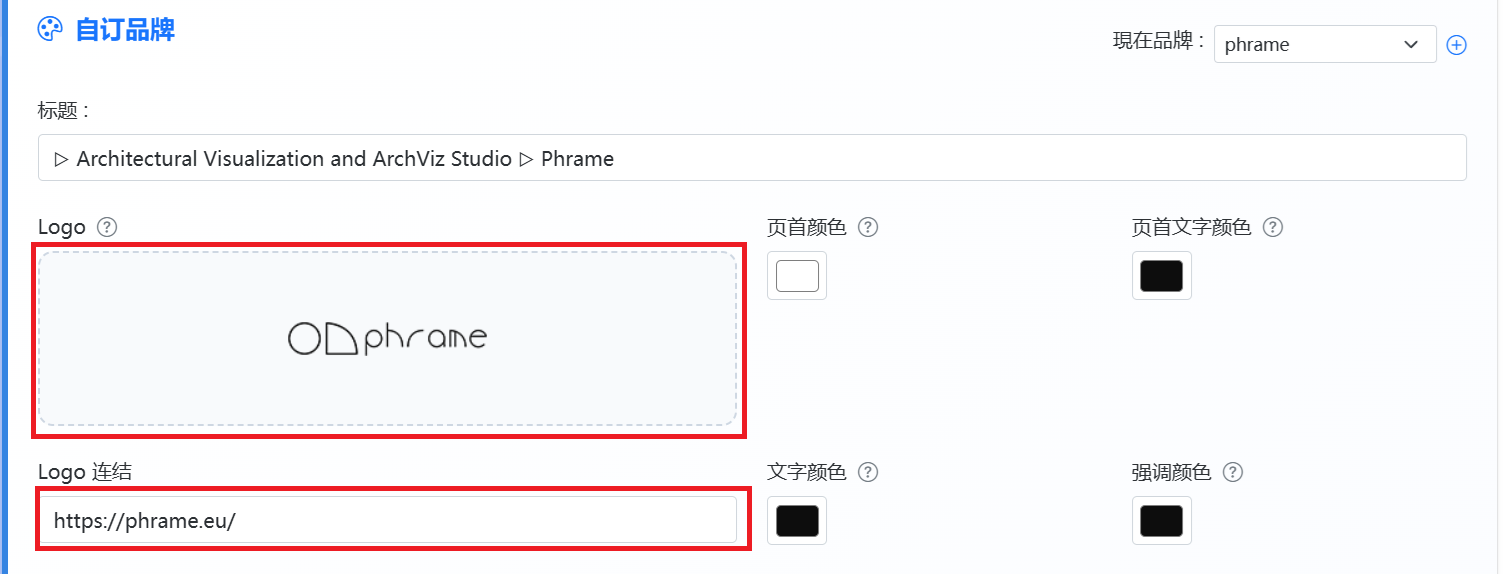Click the 自订品牌 section heading
The width and height of the screenshot is (1511, 574).
126,29
